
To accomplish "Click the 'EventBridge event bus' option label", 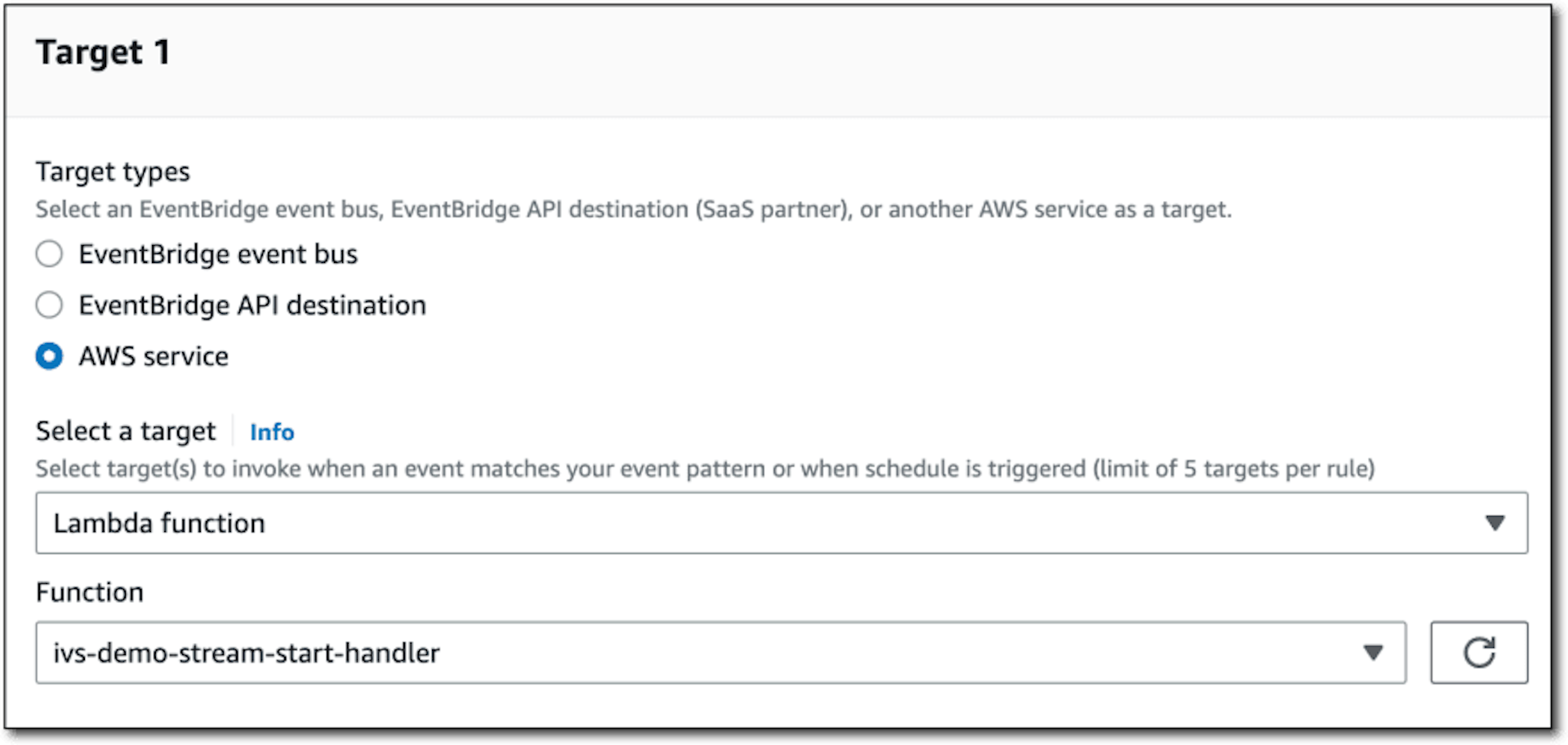I will click(218, 254).
